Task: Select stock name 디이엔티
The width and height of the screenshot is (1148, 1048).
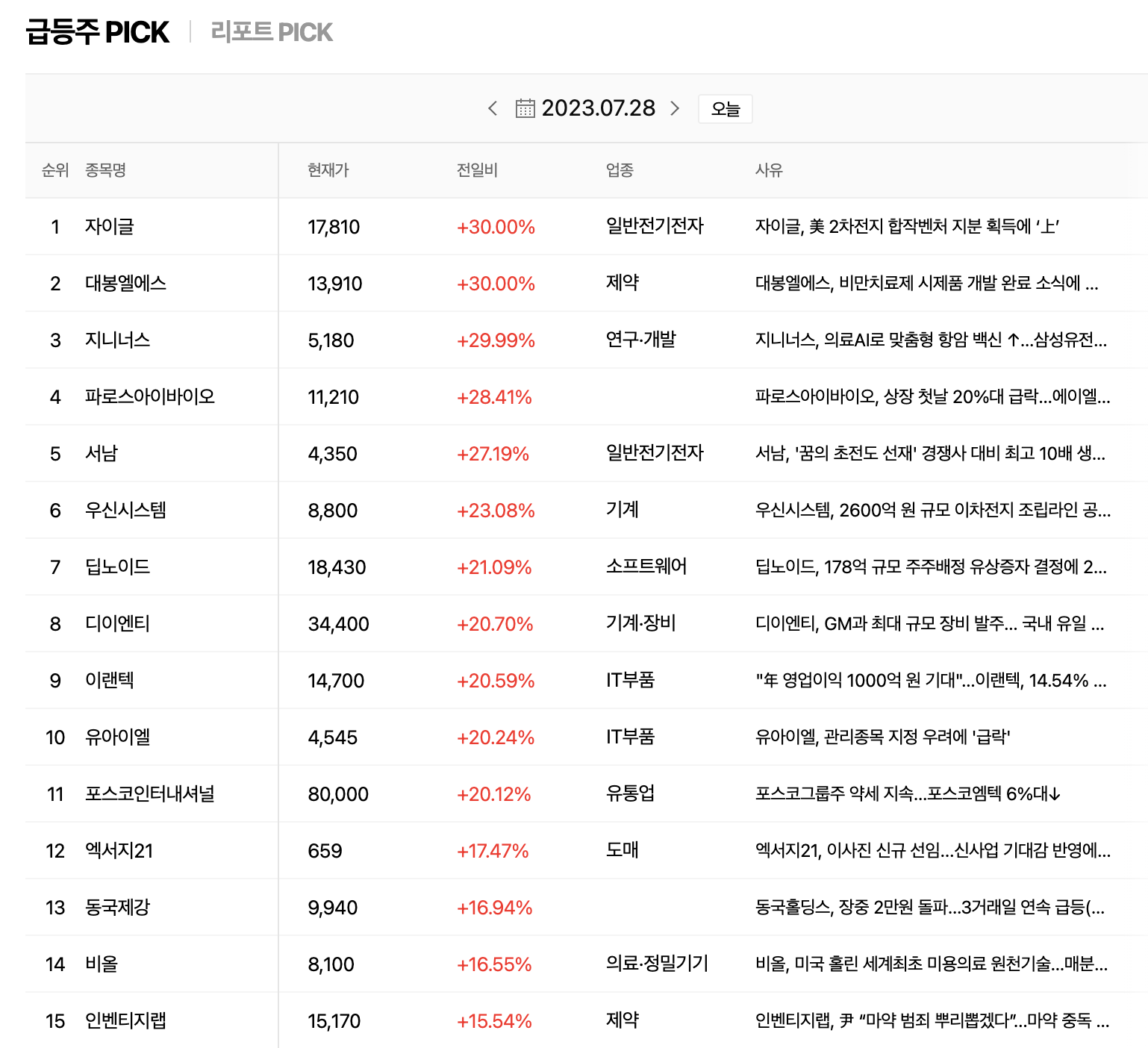Action: pos(117,623)
